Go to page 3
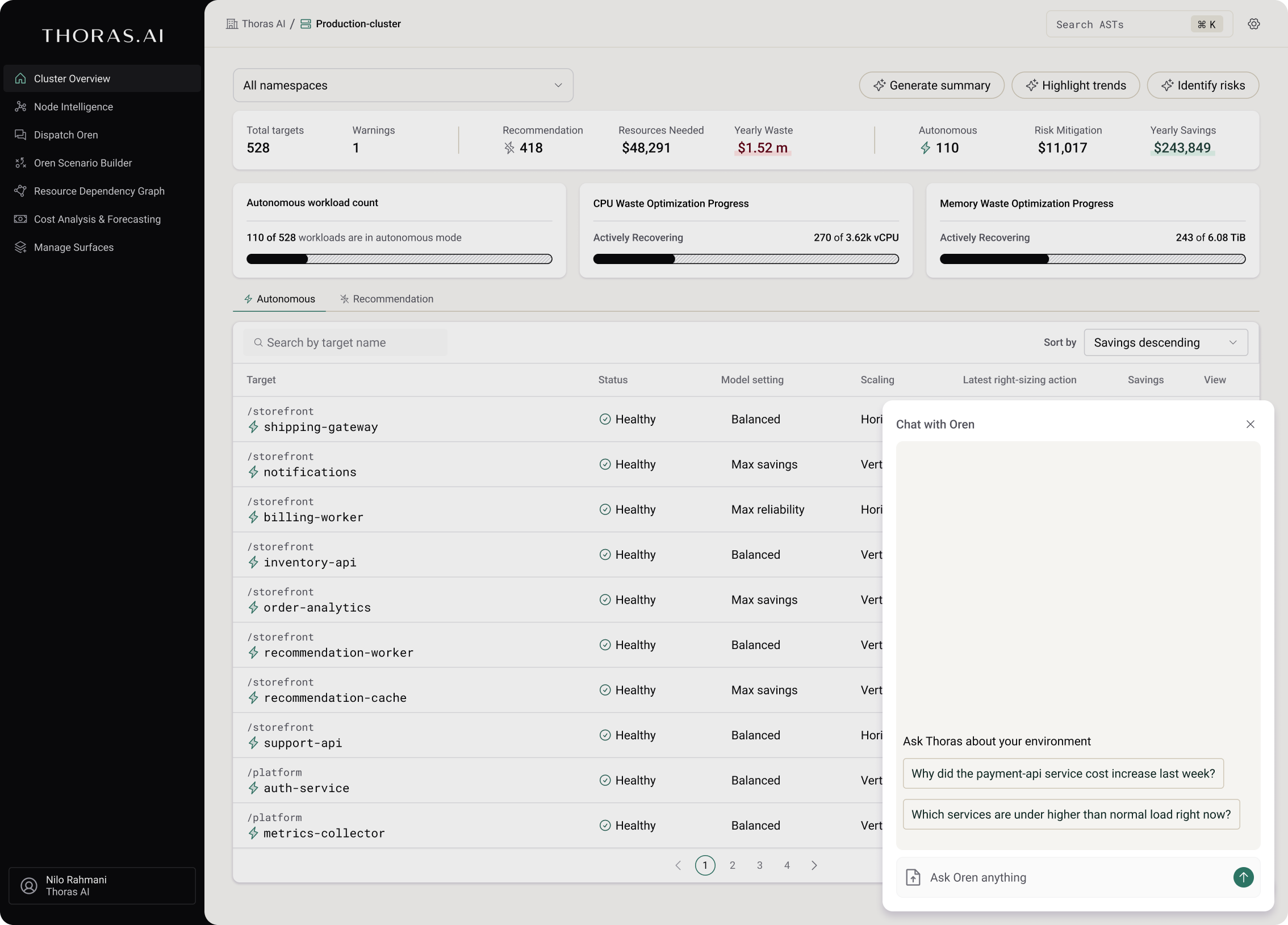 [760, 865]
